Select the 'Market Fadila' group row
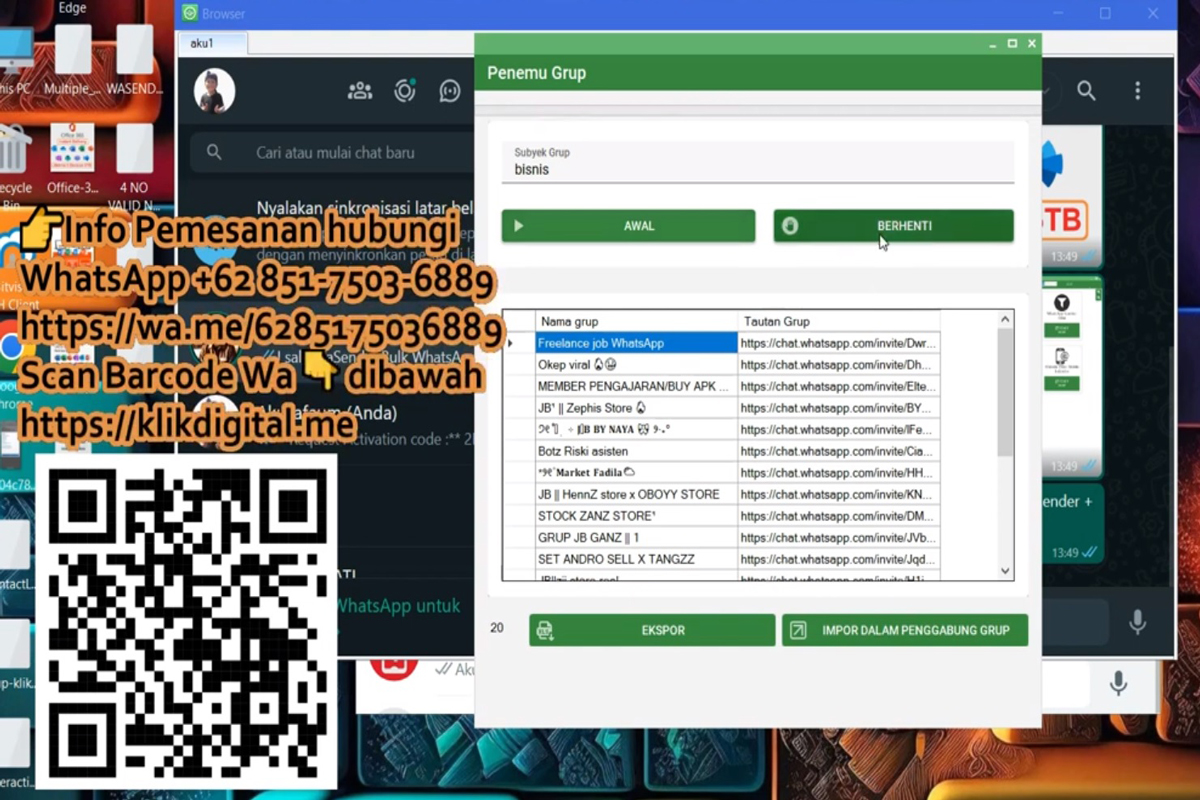 [x=636, y=472]
